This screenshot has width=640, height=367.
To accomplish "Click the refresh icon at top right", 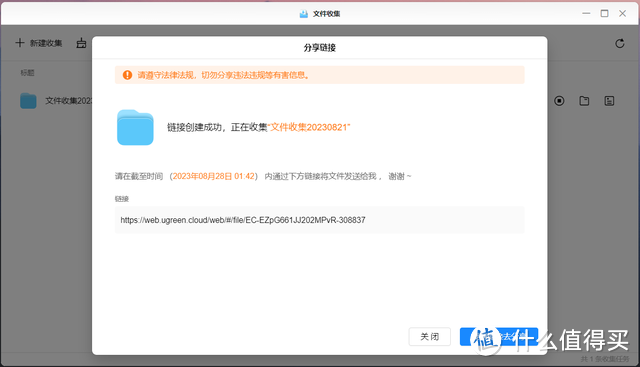I will 620,43.
